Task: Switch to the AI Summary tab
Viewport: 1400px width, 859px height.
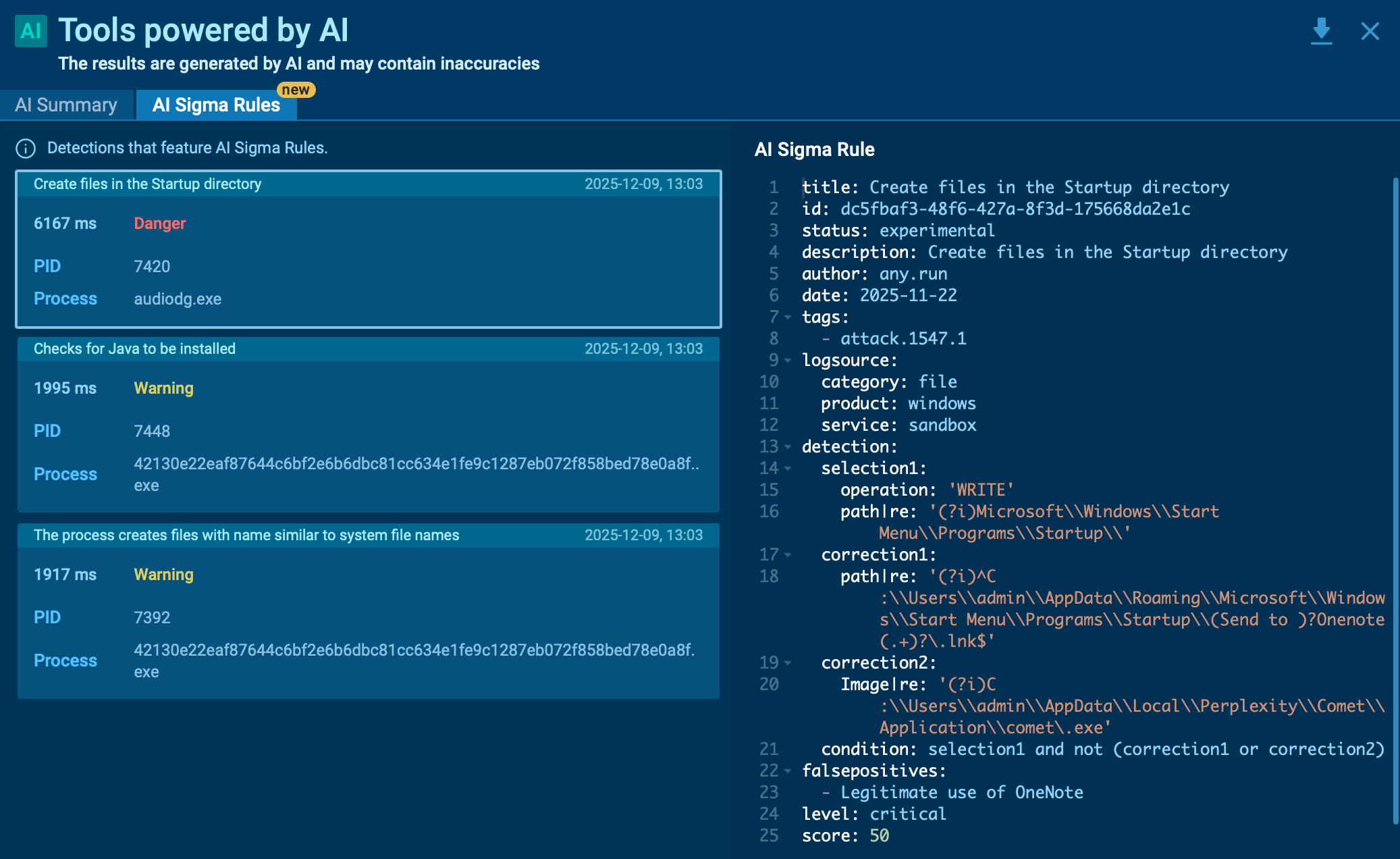Action: click(x=66, y=105)
